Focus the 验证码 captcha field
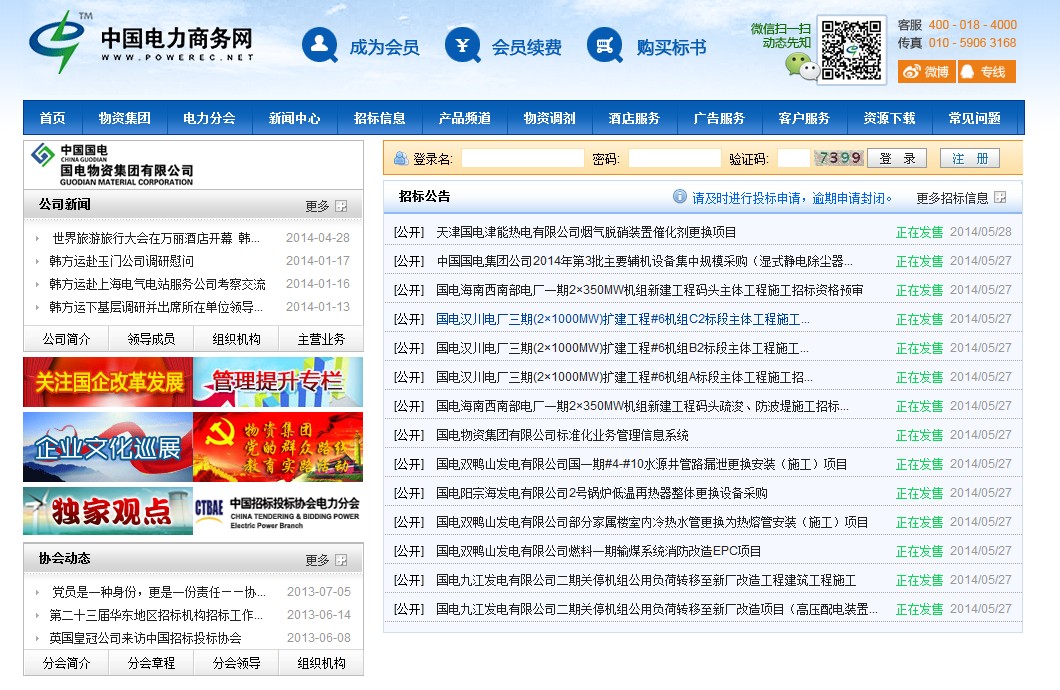1060x690 pixels. pos(794,158)
